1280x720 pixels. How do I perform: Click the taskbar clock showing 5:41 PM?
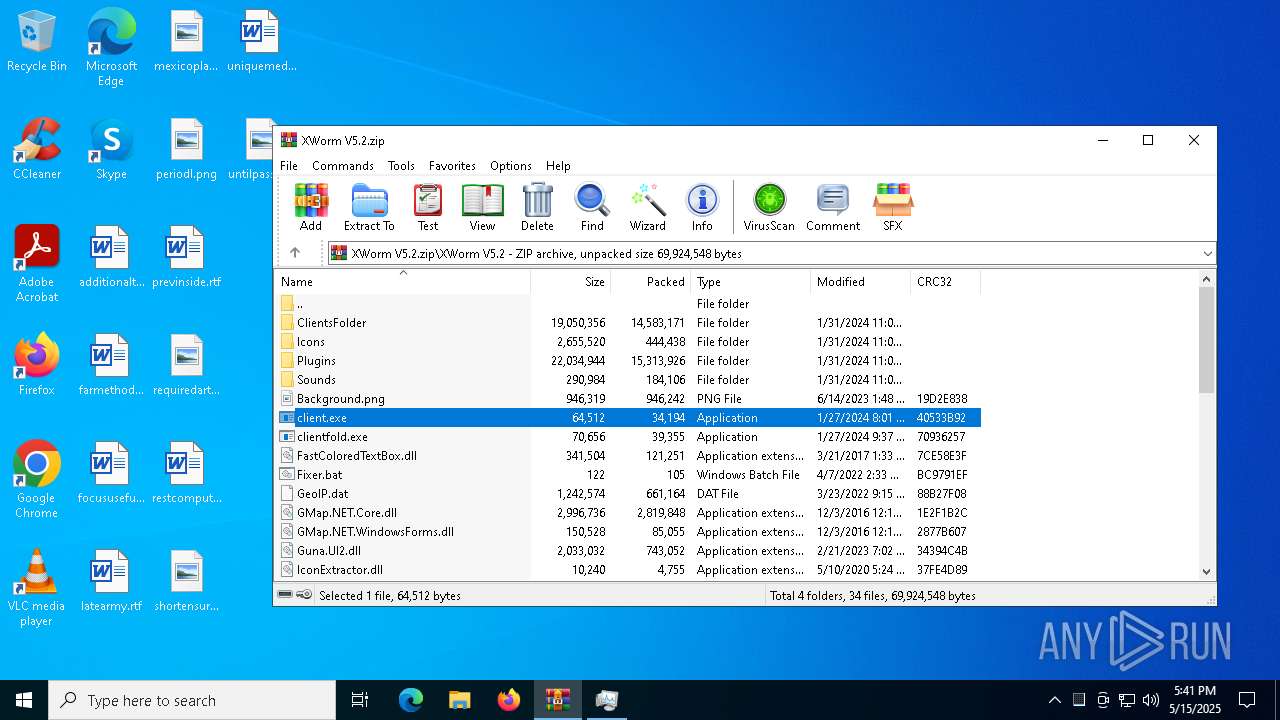pos(1195,700)
